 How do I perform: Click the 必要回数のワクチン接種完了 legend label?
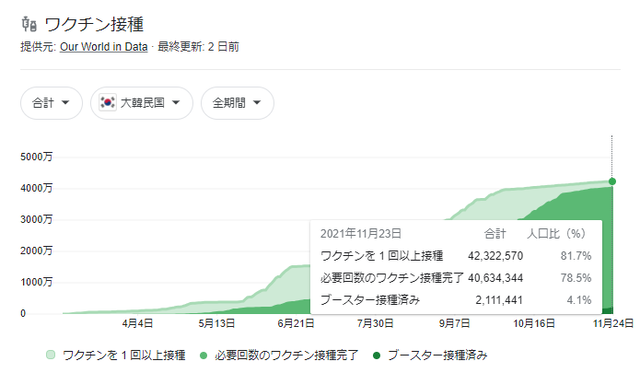click(286, 355)
